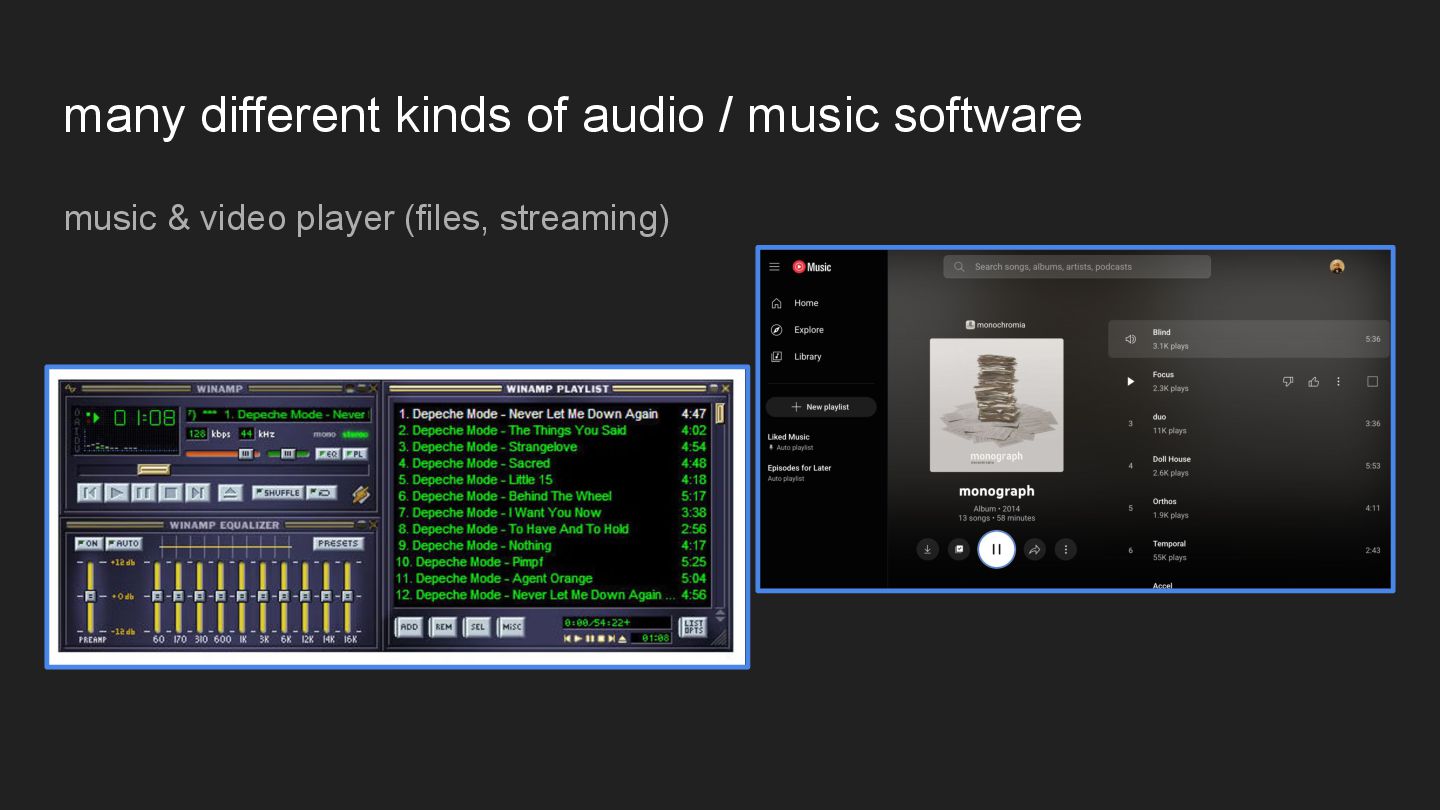This screenshot has width=1440, height=810.
Task: Click the equalizer PREAMP slider handle
Action: 90,596
